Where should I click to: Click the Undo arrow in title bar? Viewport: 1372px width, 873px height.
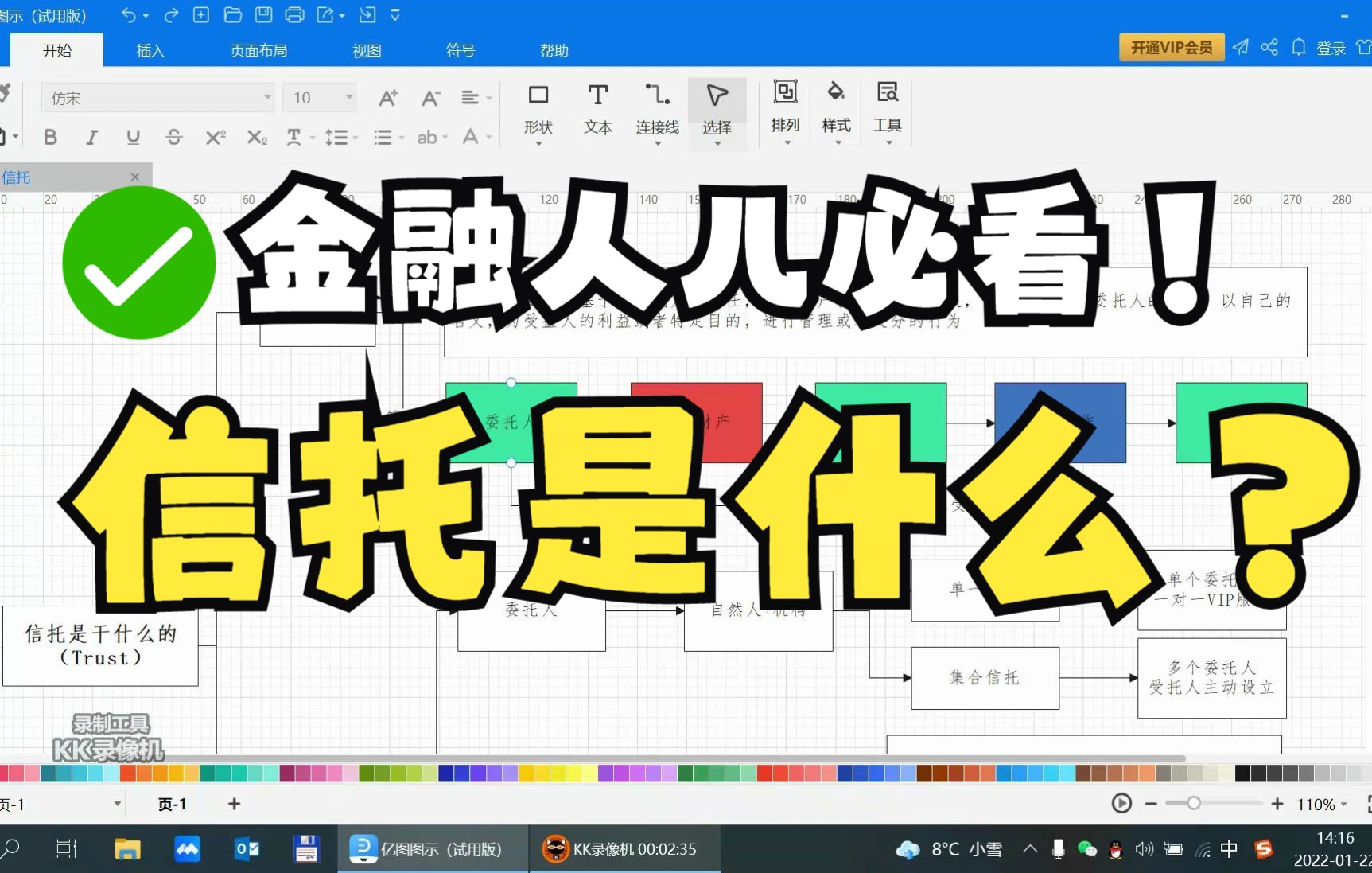click(x=128, y=15)
